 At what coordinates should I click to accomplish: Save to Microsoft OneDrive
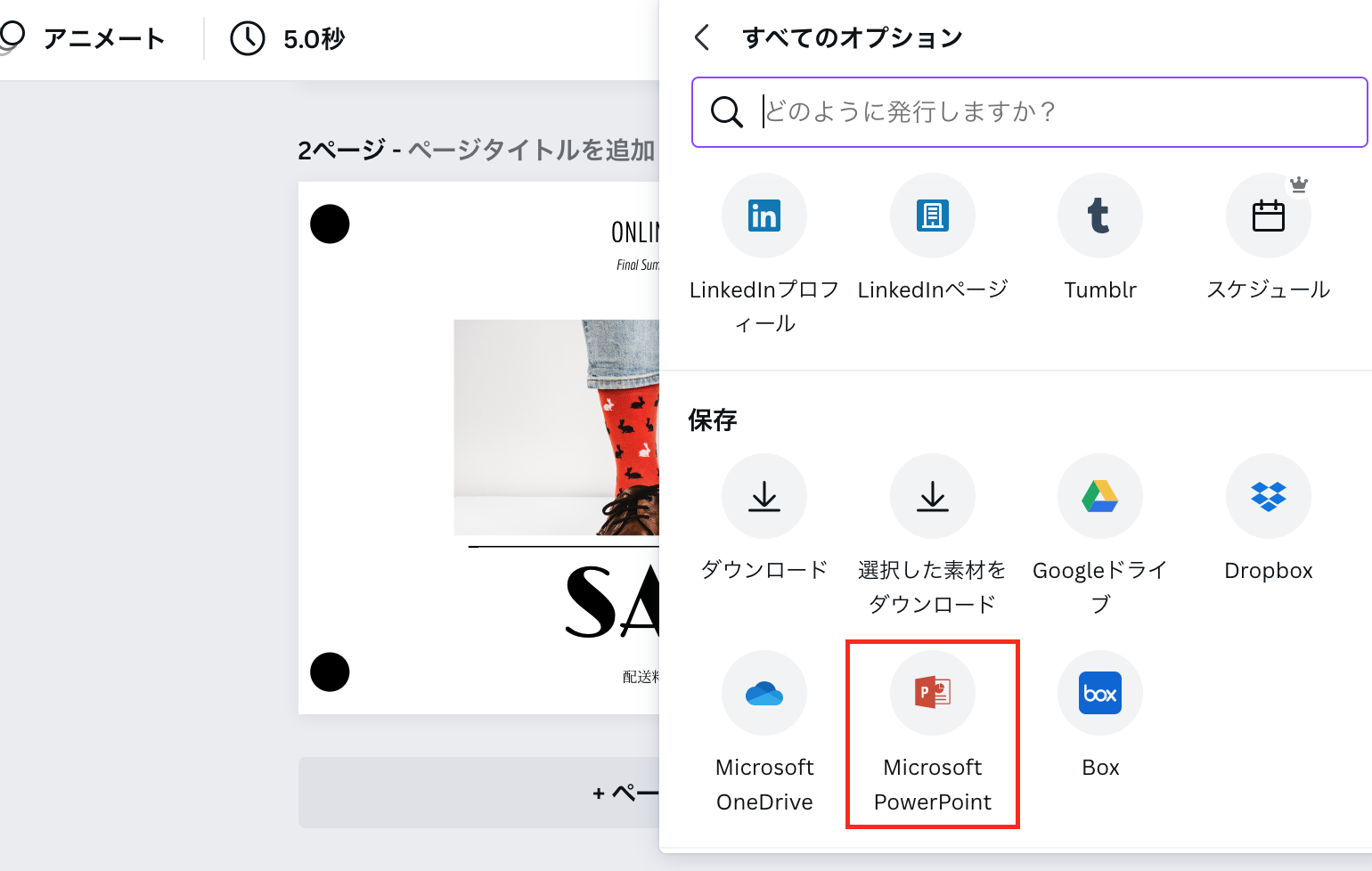coord(764,693)
